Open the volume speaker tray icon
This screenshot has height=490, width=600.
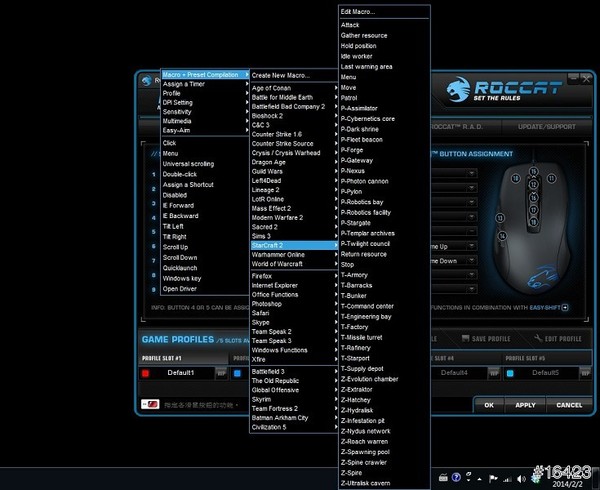(521, 479)
